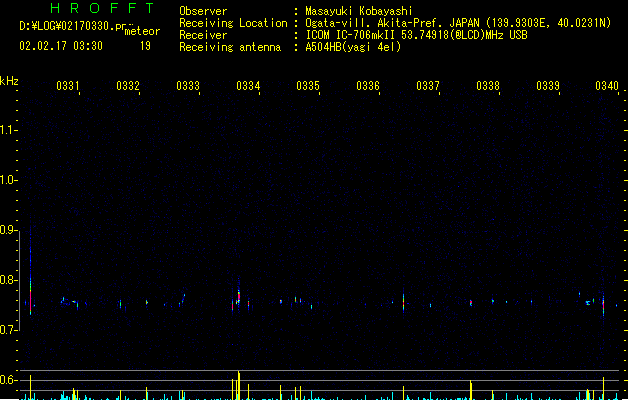Click the Observer label
629x400 pixels.
pos(203,11)
